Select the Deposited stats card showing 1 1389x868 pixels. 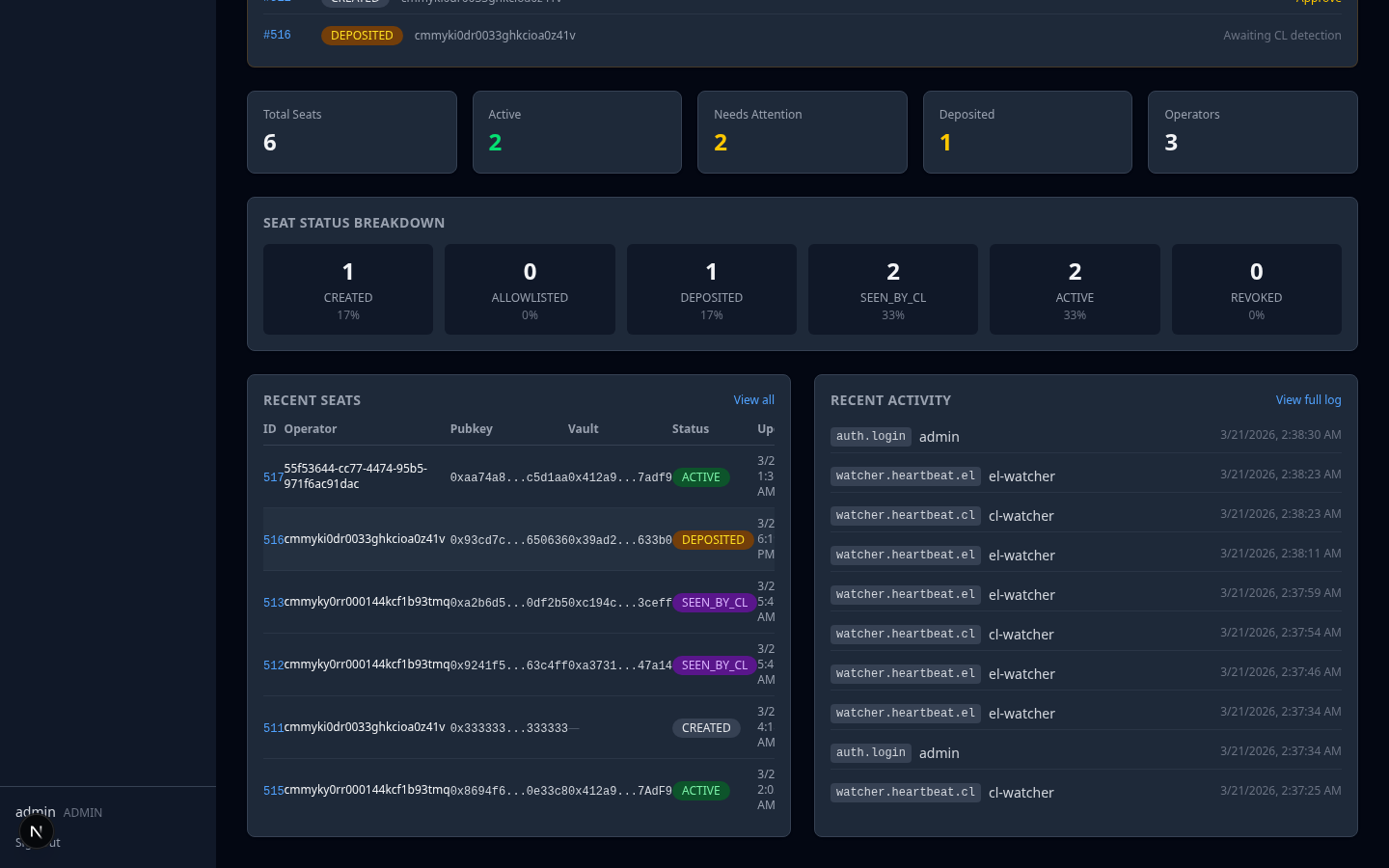click(1027, 132)
